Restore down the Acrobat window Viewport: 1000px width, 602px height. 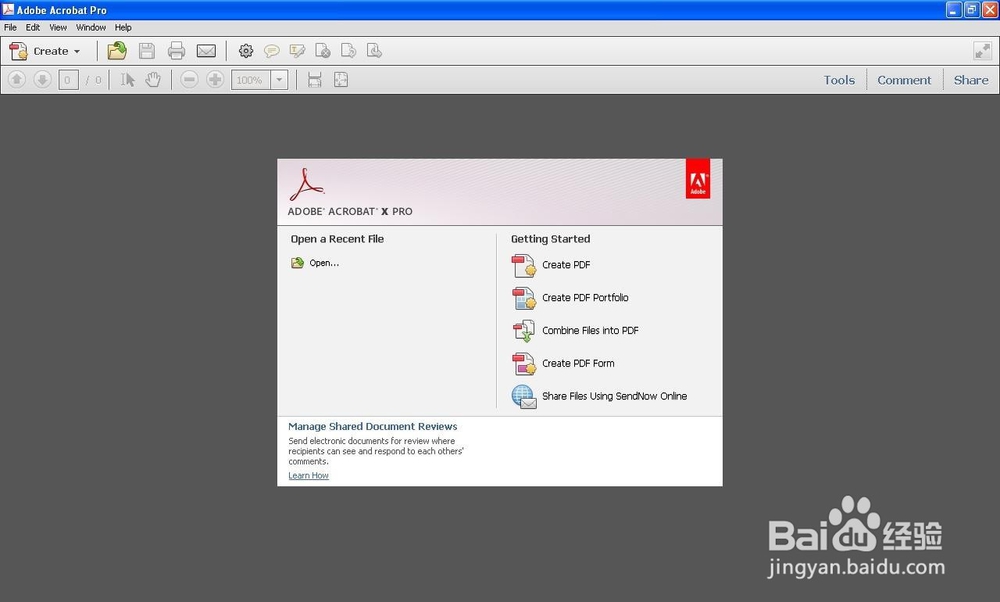tap(971, 10)
